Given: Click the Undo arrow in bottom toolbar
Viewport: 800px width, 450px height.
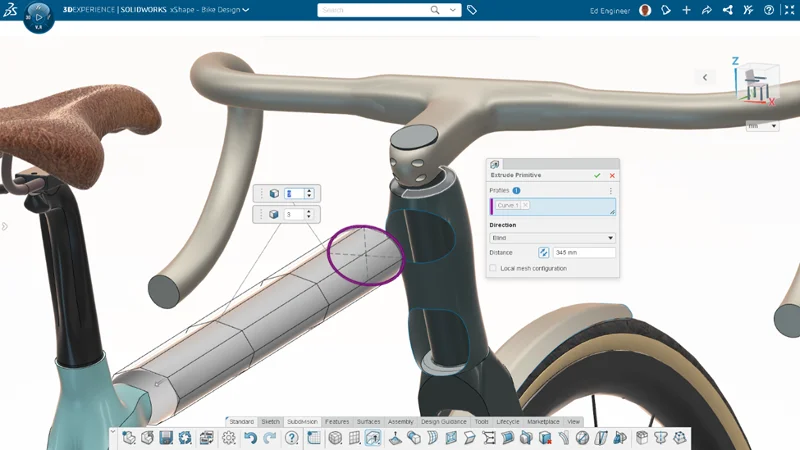Looking at the screenshot, I should point(250,438).
